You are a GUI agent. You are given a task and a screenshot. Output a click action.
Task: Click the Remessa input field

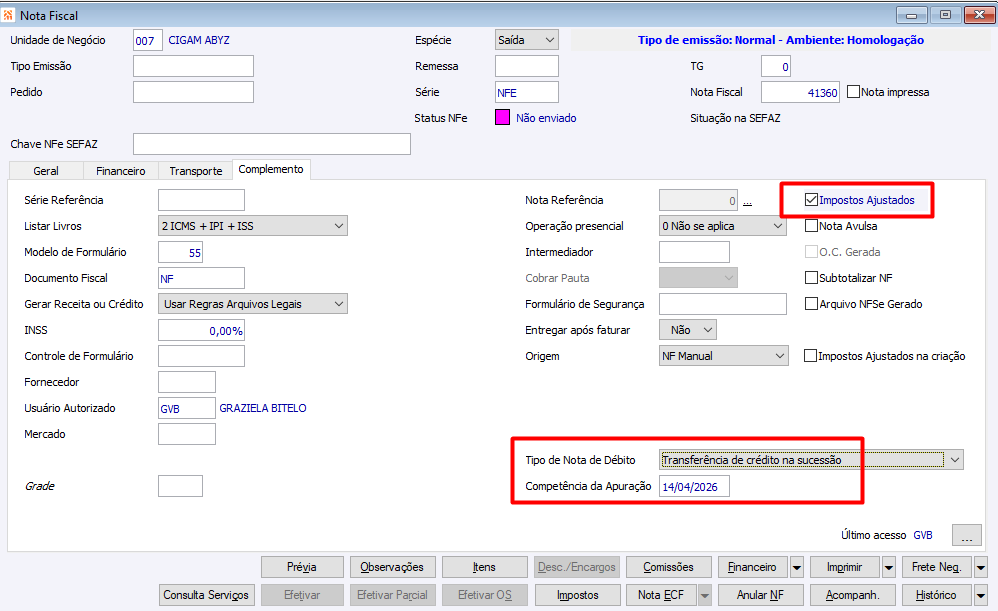point(527,66)
